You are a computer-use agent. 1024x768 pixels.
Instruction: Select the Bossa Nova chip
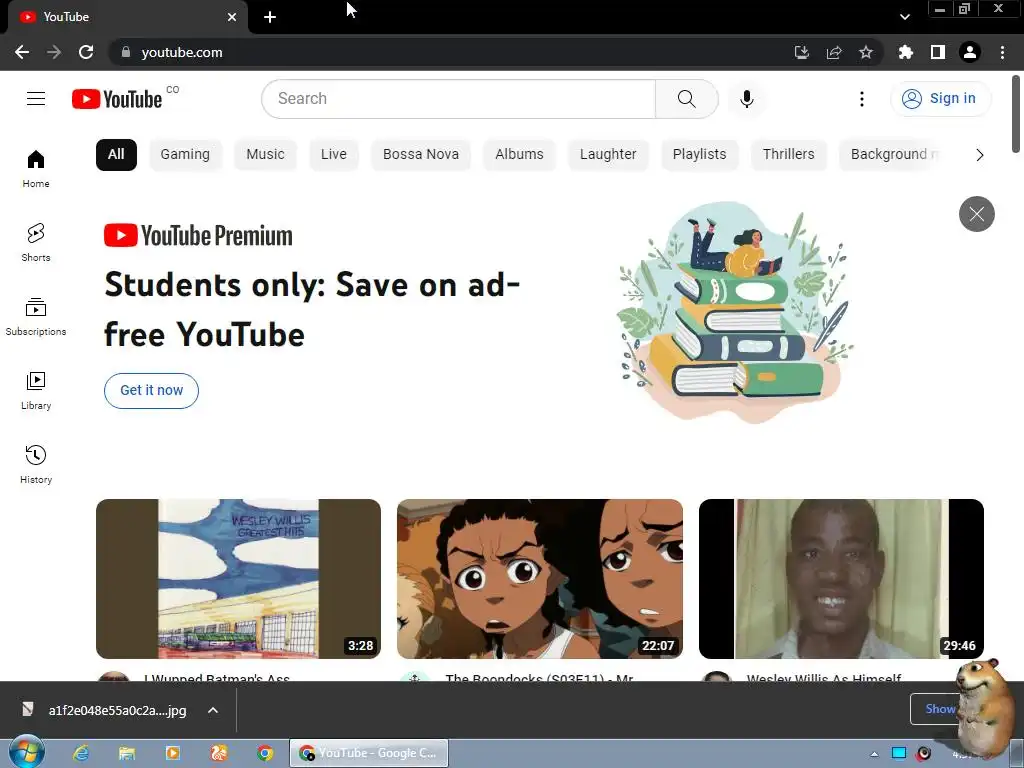point(421,155)
